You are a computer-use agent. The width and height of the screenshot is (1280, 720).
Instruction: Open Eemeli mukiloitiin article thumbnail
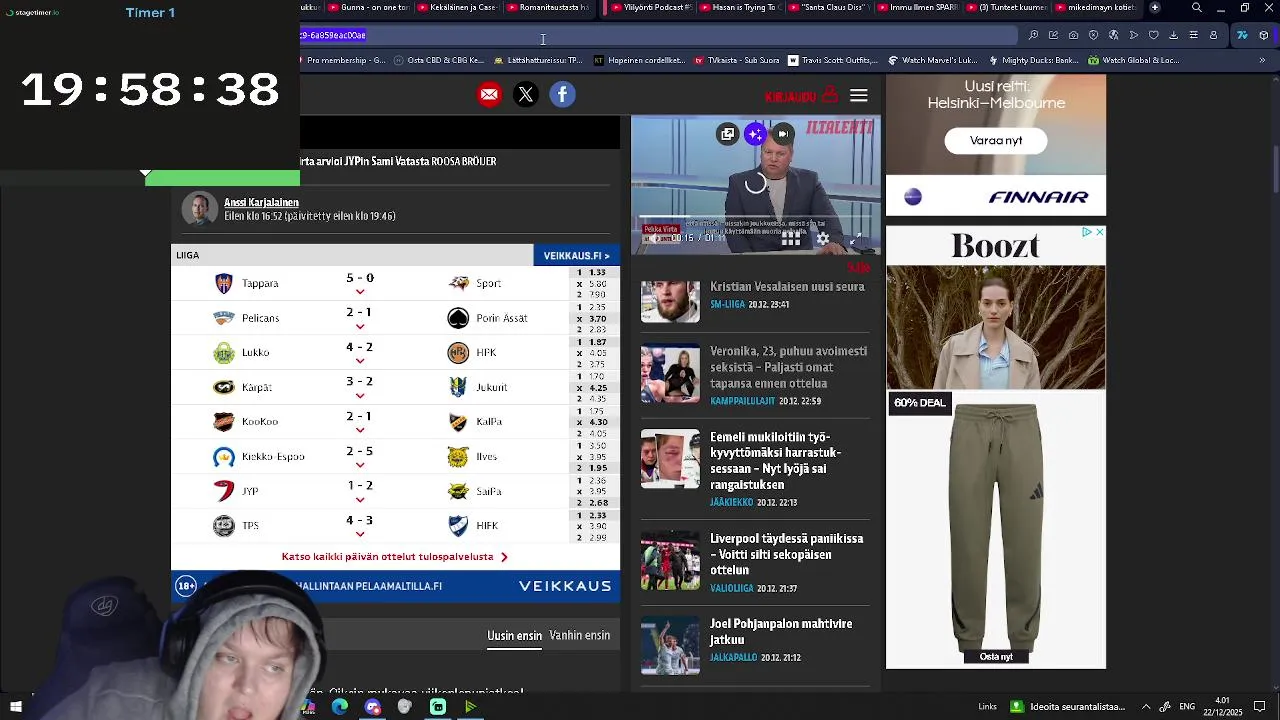[x=670, y=459]
